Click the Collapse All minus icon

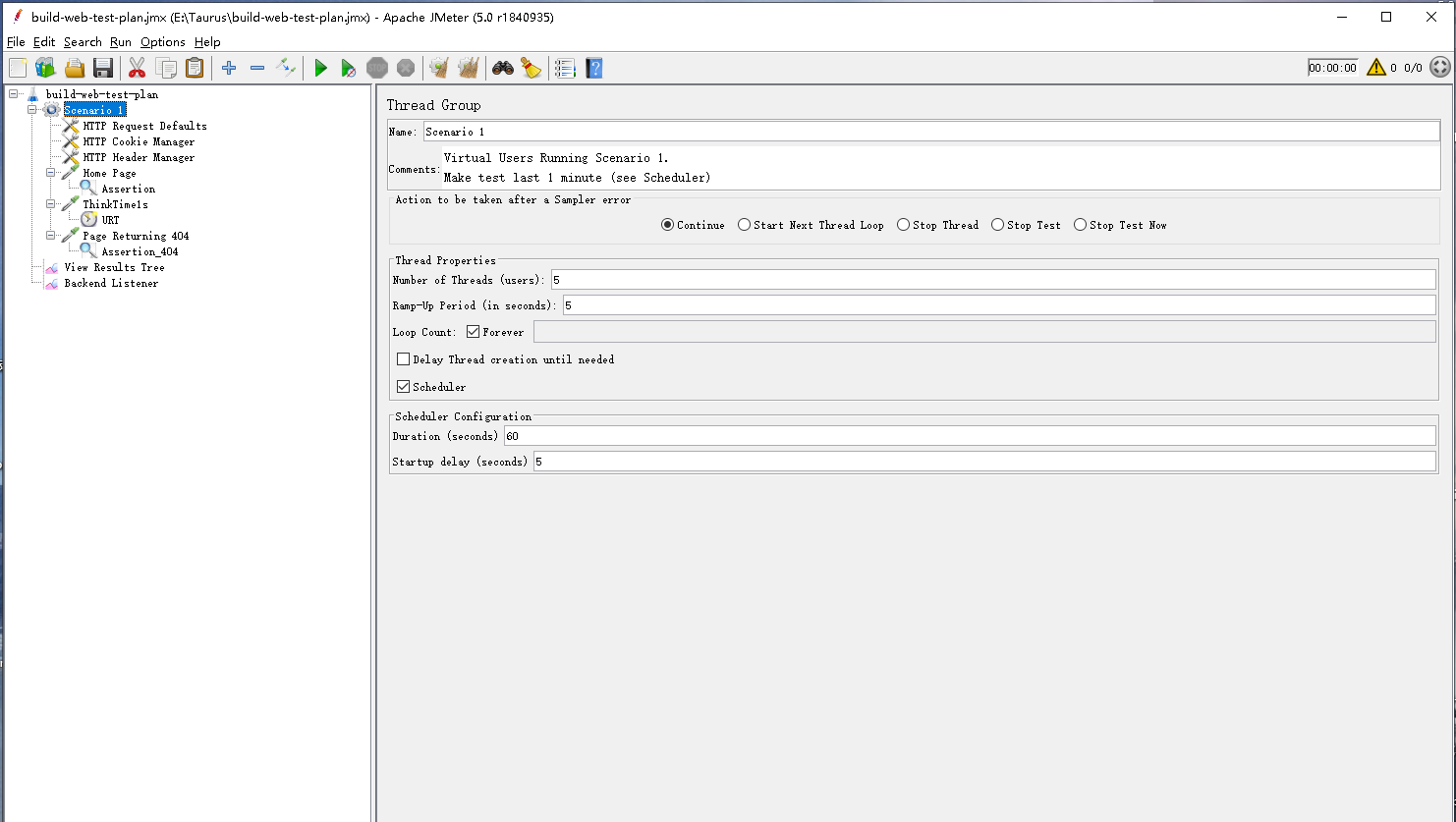tap(257, 68)
